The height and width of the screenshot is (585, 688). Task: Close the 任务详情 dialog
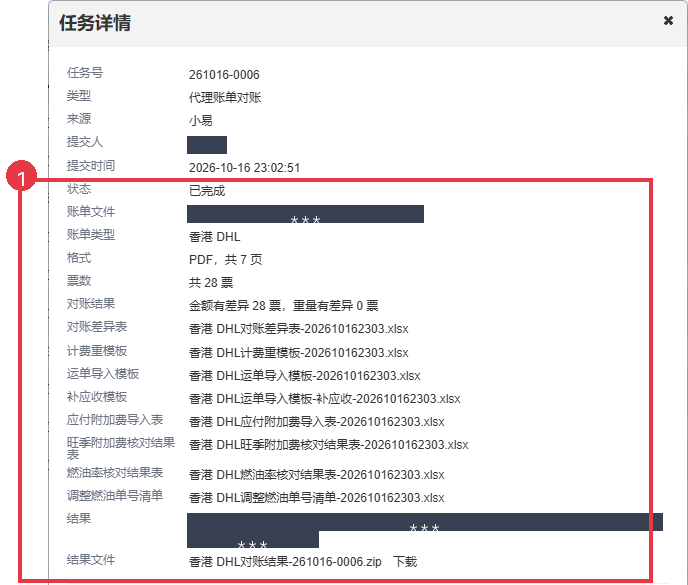(x=668, y=21)
